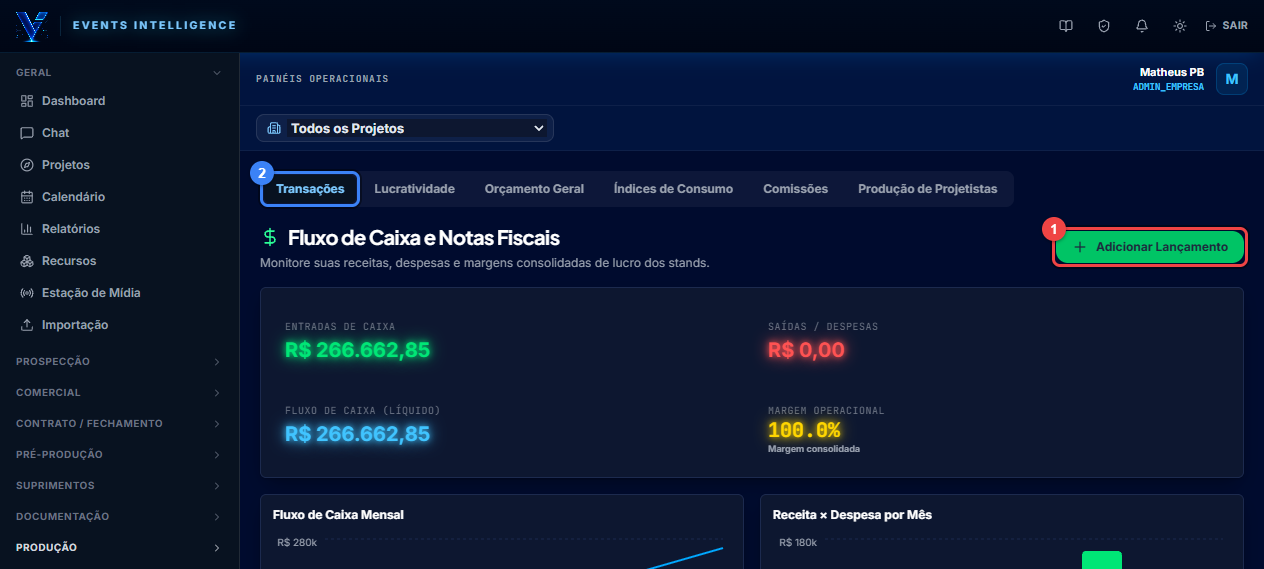Open Estação de Mídia in sidebar
The height and width of the screenshot is (569, 1264).
click(x=120, y=293)
